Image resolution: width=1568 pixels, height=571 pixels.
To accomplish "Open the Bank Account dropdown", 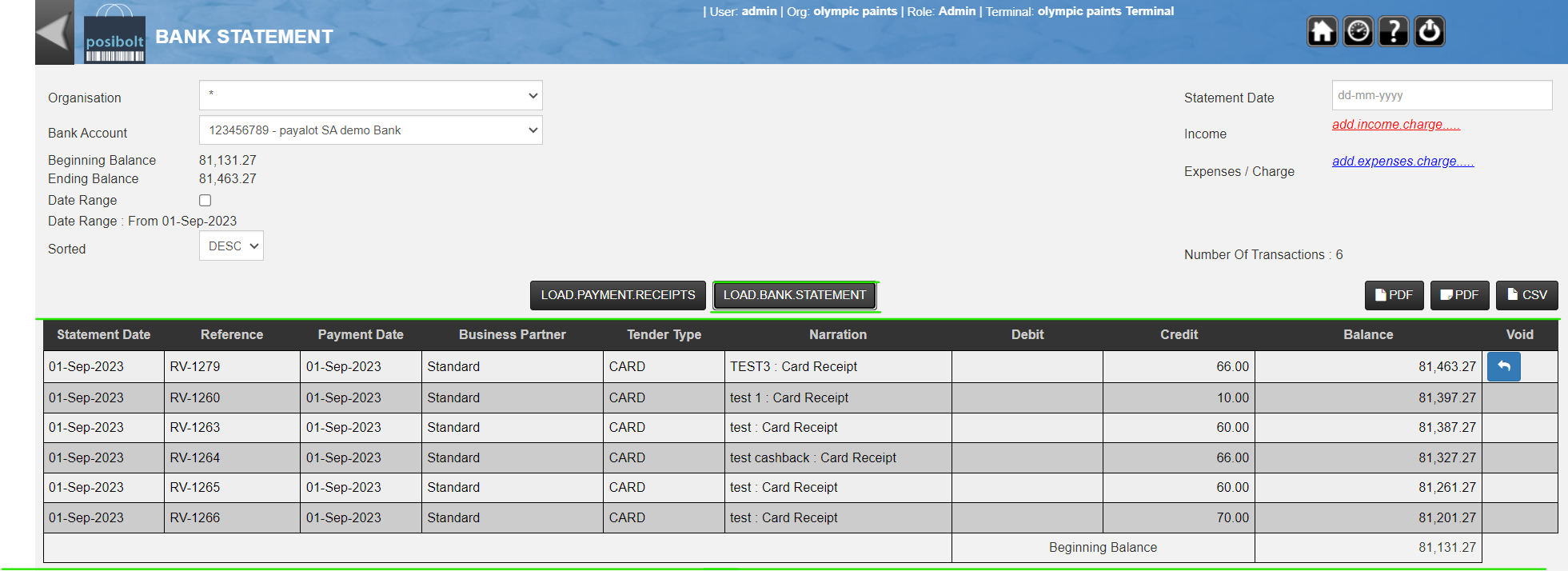I will coord(371,130).
